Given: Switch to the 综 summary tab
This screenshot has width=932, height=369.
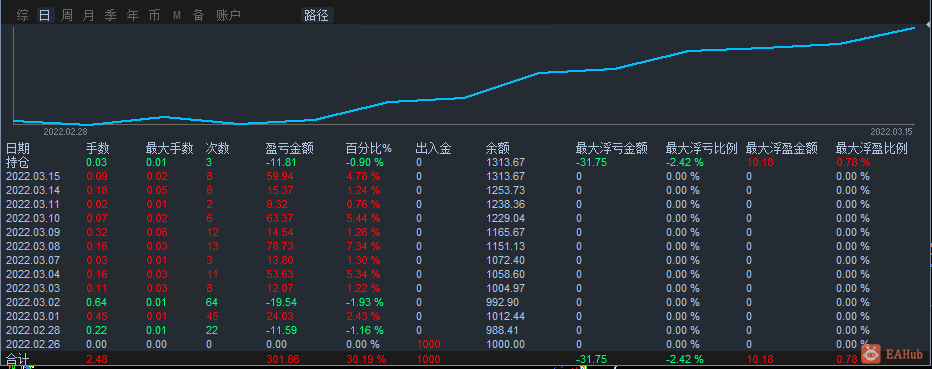Looking at the screenshot, I should (23, 15).
